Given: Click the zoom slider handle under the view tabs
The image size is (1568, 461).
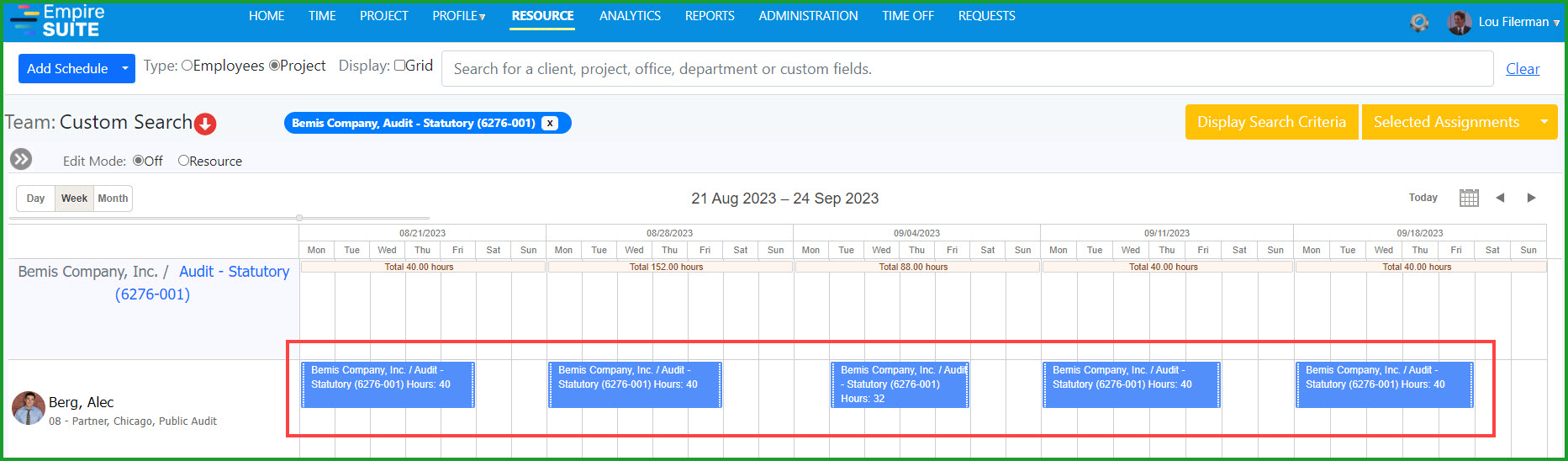Looking at the screenshot, I should tap(299, 218).
